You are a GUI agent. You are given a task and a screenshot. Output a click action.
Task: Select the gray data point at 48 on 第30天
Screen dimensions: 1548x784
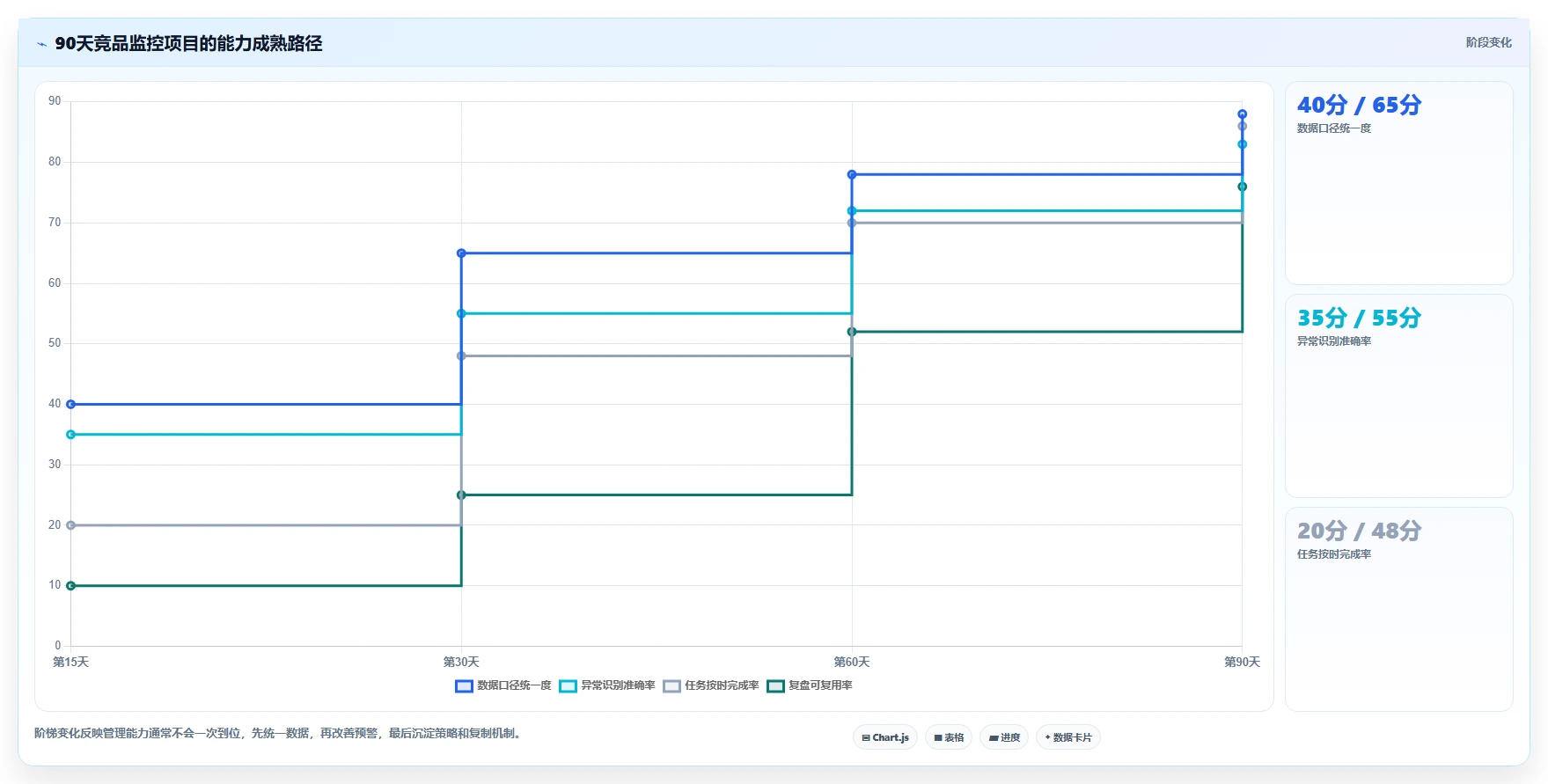[x=461, y=356]
